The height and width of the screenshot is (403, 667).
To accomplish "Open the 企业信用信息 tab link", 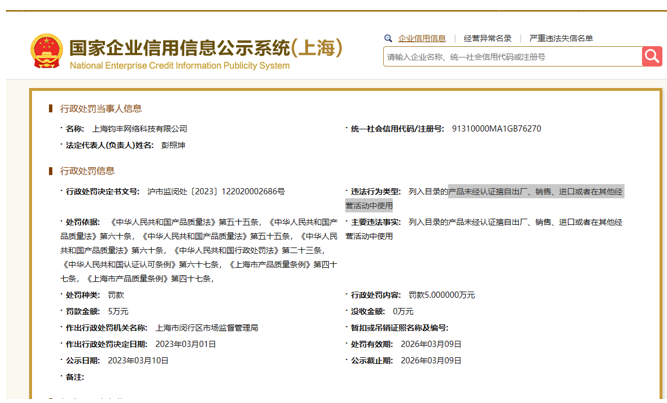I will (x=422, y=38).
